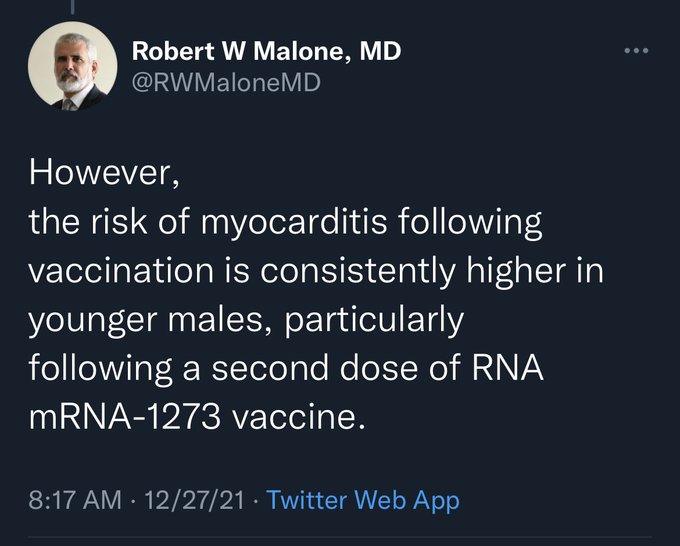This screenshot has height=546, width=680.
Task: Open the Robert W Malone, MD display name
Action: pos(266,51)
